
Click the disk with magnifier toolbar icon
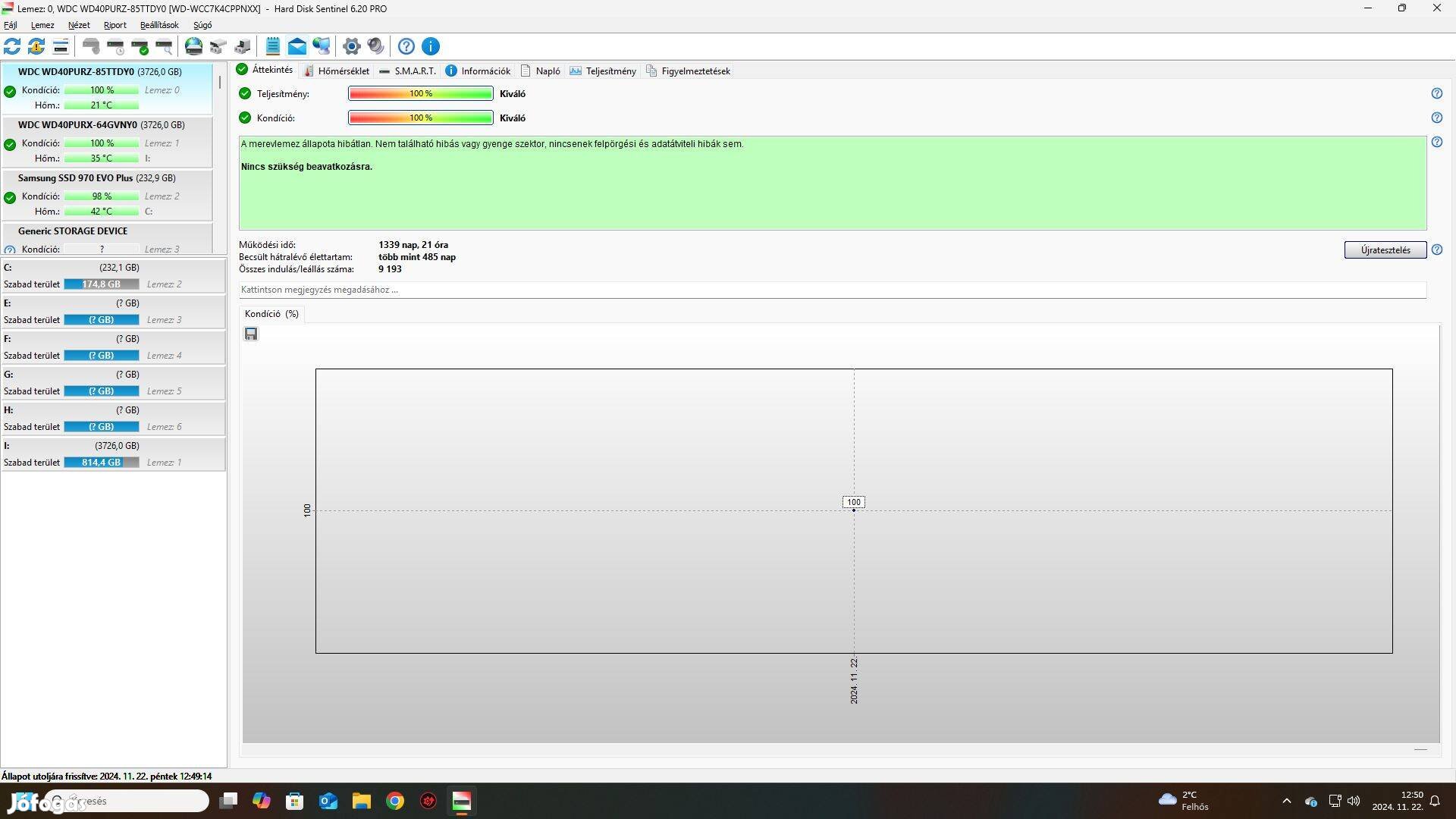click(x=164, y=46)
